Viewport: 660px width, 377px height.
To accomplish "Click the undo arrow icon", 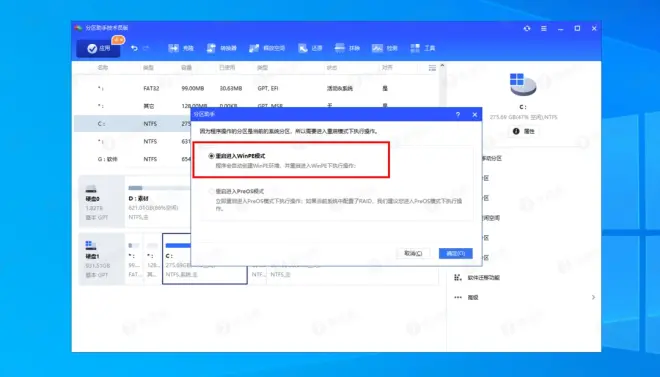I will (134, 48).
